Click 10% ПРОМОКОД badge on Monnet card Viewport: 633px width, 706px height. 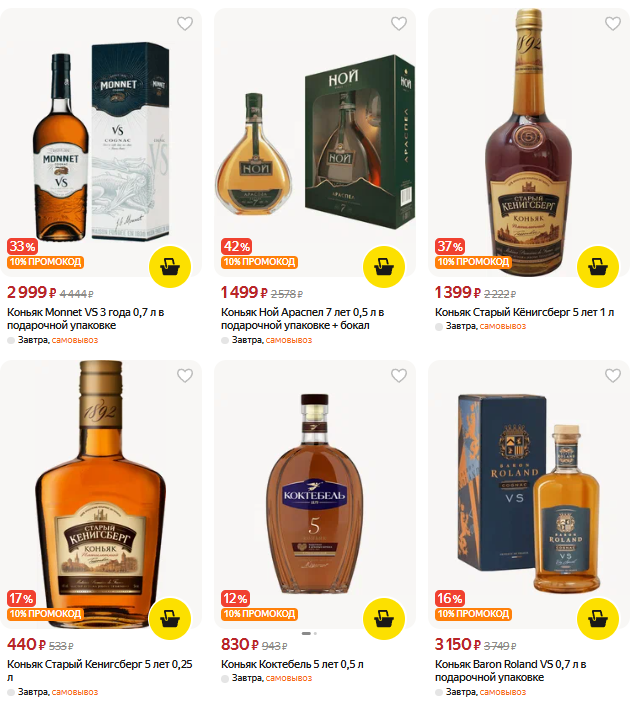(45, 262)
